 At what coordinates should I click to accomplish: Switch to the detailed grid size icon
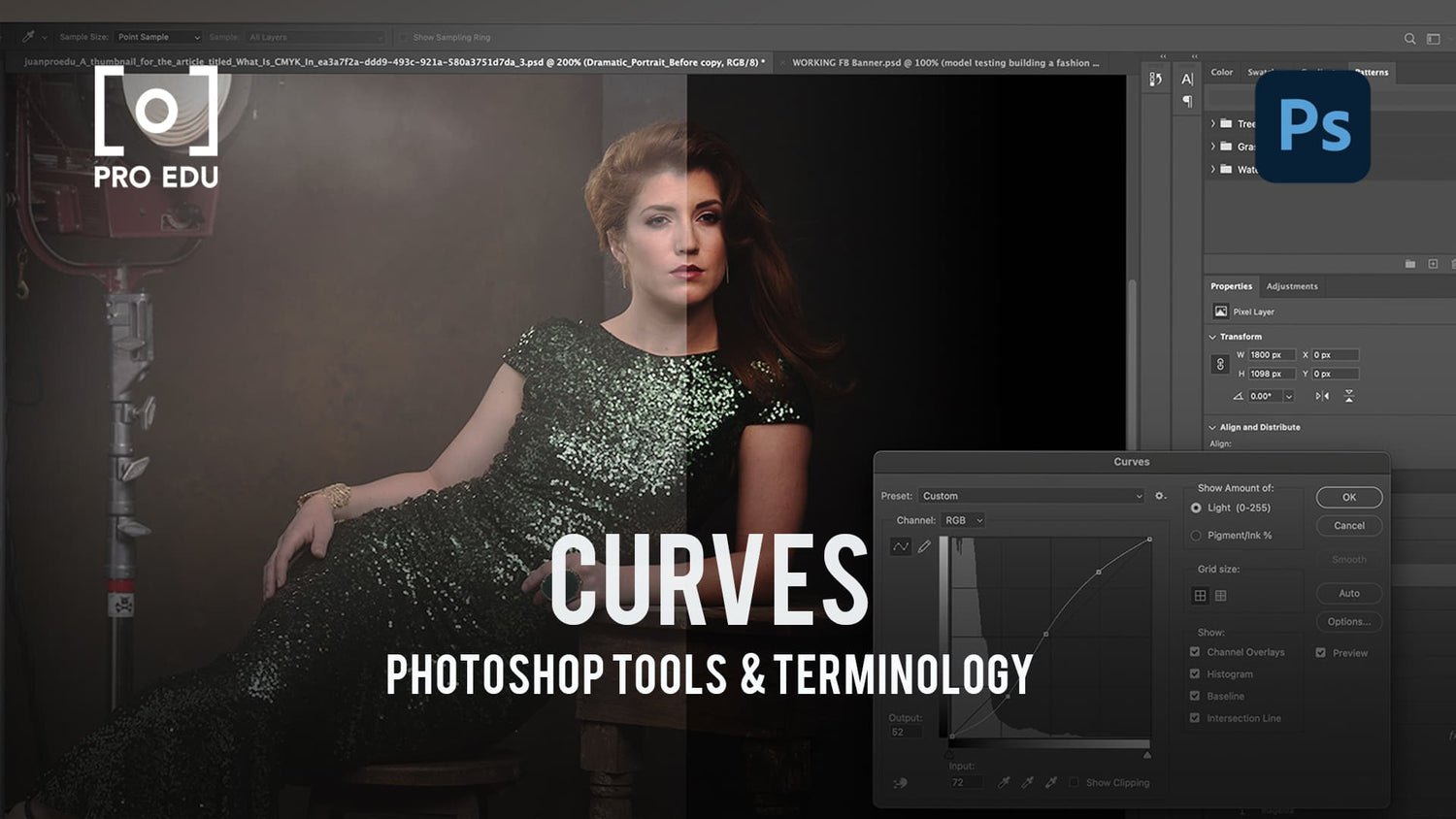point(1221,595)
